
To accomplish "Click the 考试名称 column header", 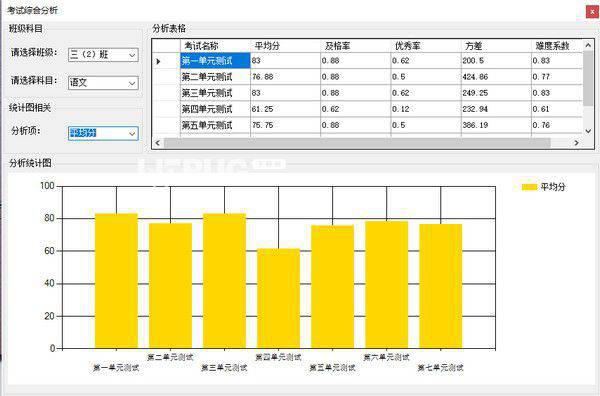I will [215, 46].
